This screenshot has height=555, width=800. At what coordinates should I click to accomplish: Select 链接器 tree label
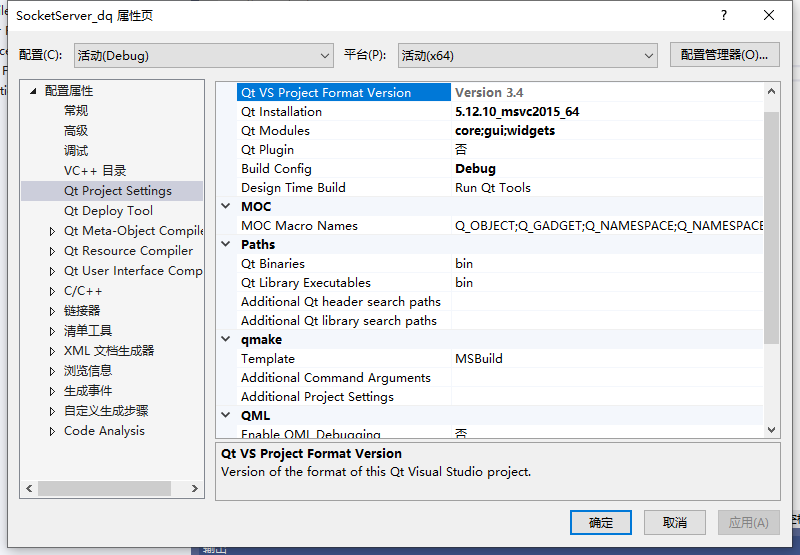click(82, 311)
